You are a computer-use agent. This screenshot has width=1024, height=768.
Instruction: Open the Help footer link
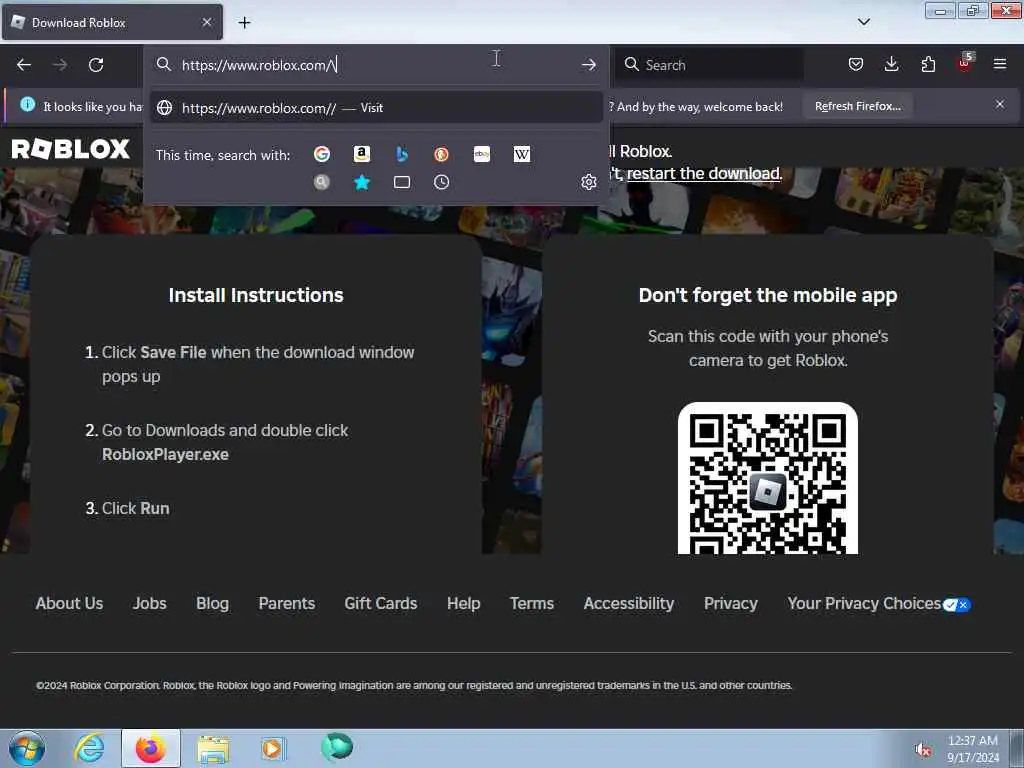click(x=464, y=603)
